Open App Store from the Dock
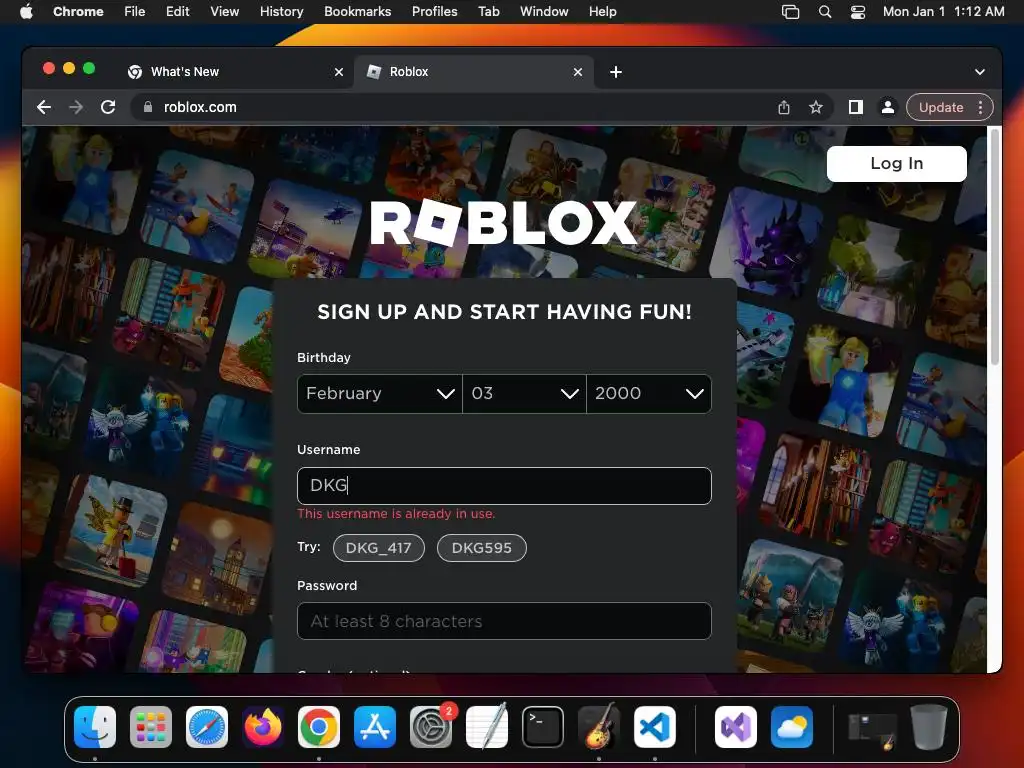This screenshot has width=1024, height=768. tap(375, 727)
